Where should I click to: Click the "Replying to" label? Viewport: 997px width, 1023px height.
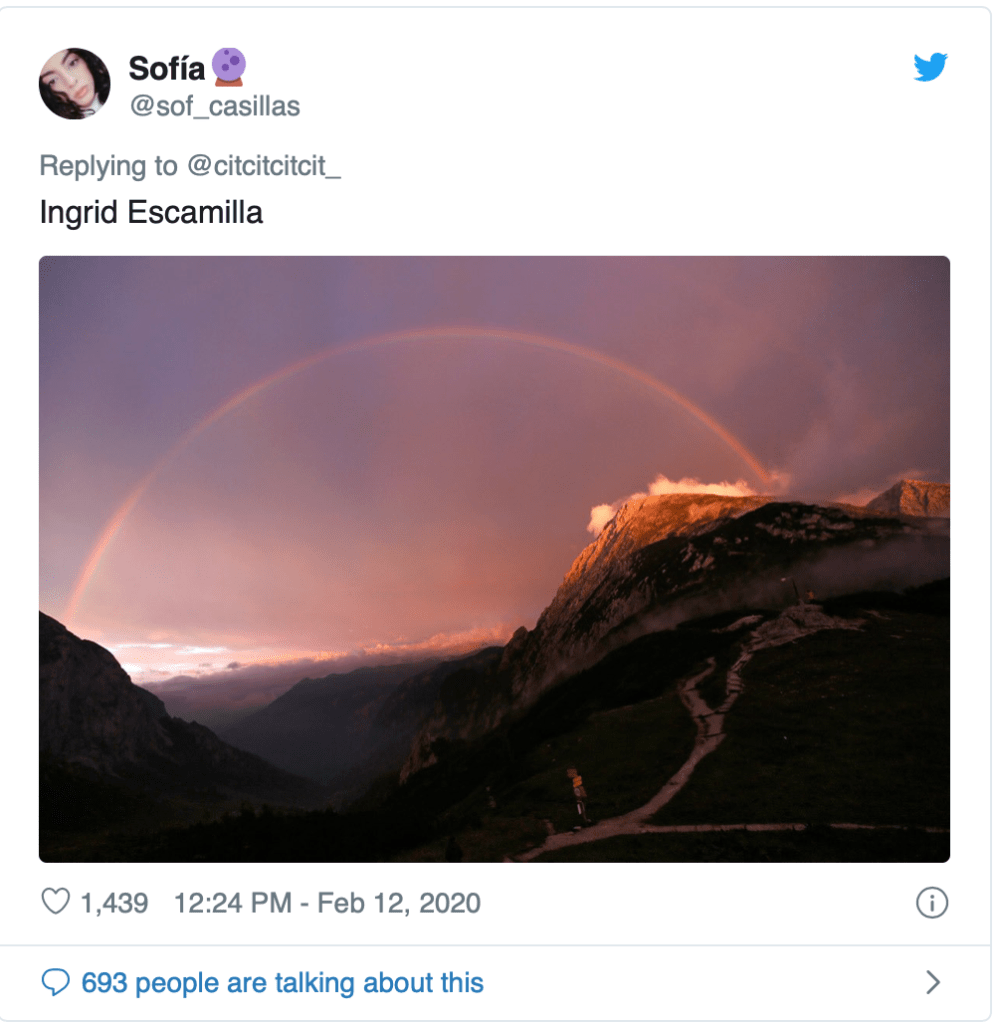[108, 166]
